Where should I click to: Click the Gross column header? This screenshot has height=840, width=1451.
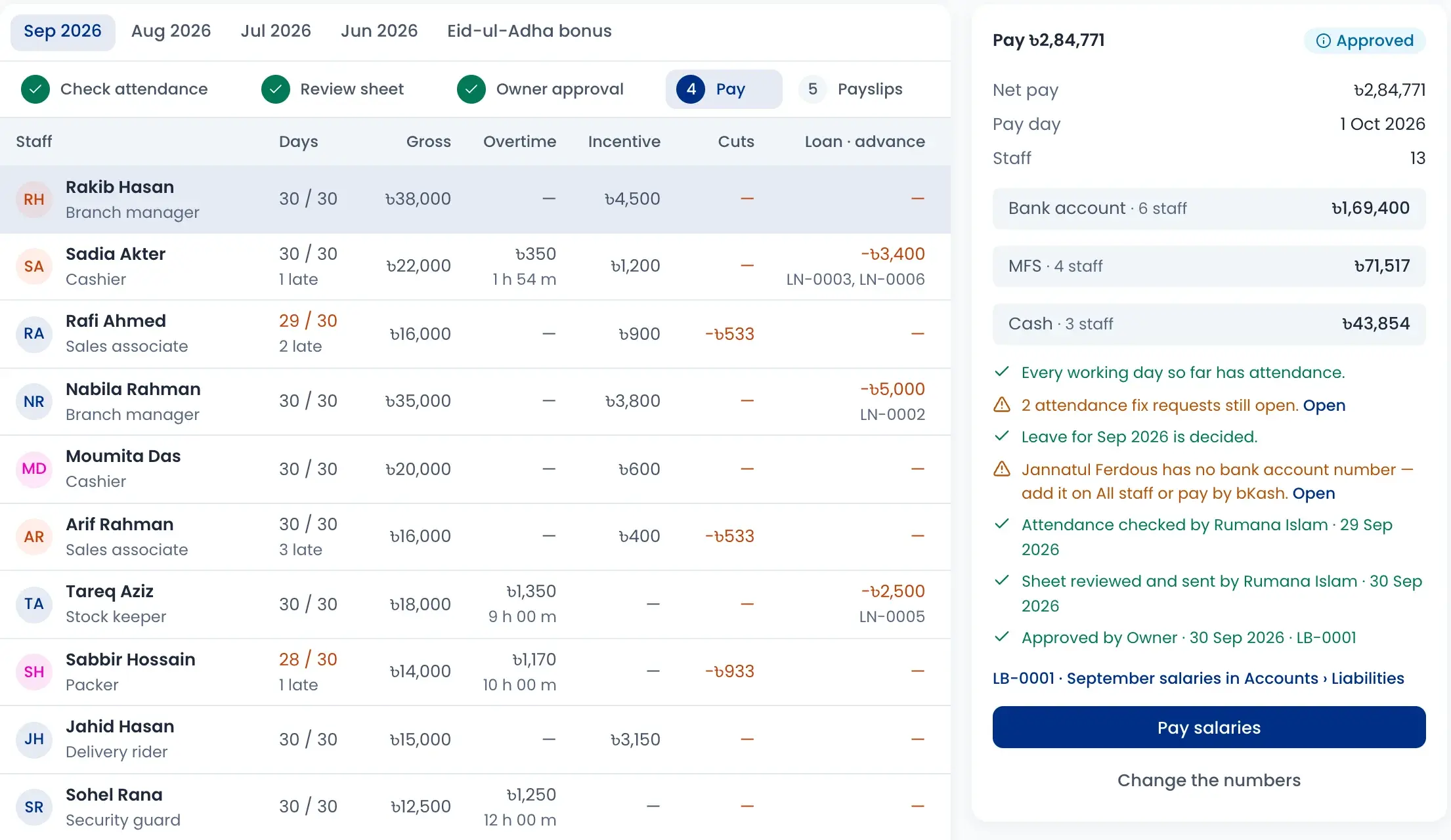point(428,142)
